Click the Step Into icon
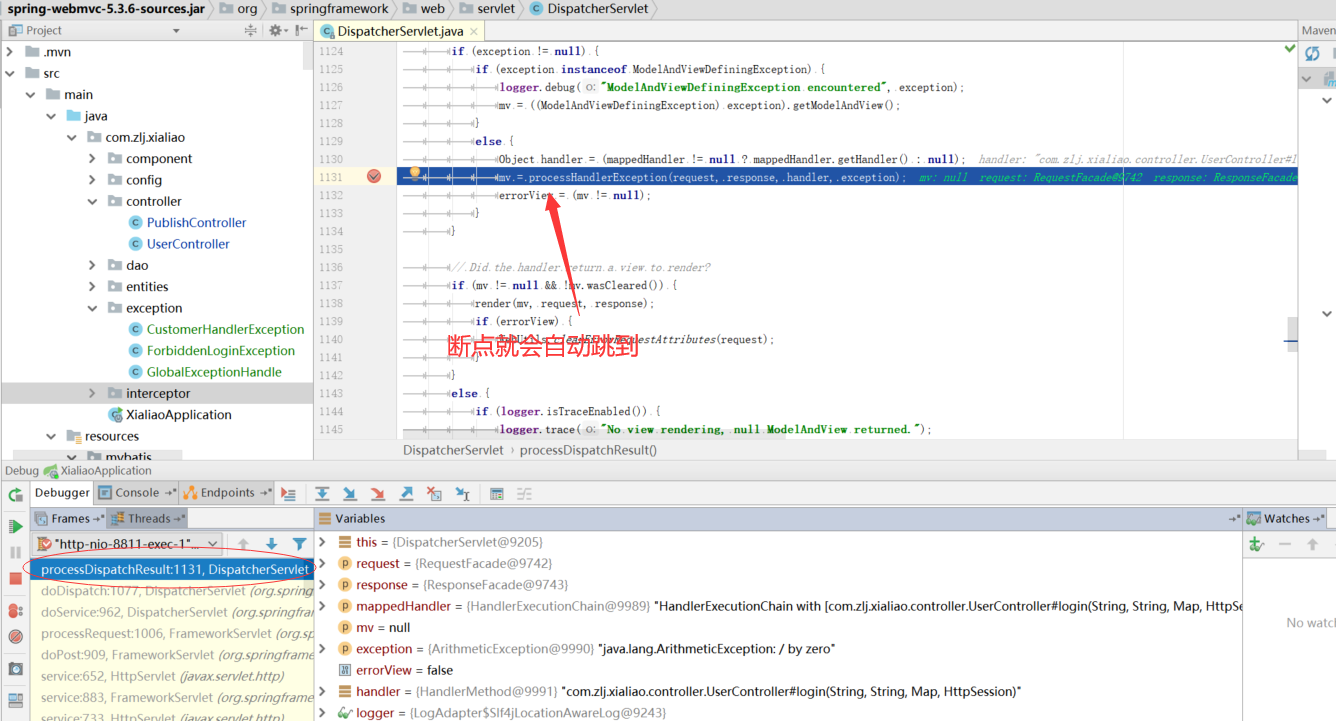 (x=350, y=493)
